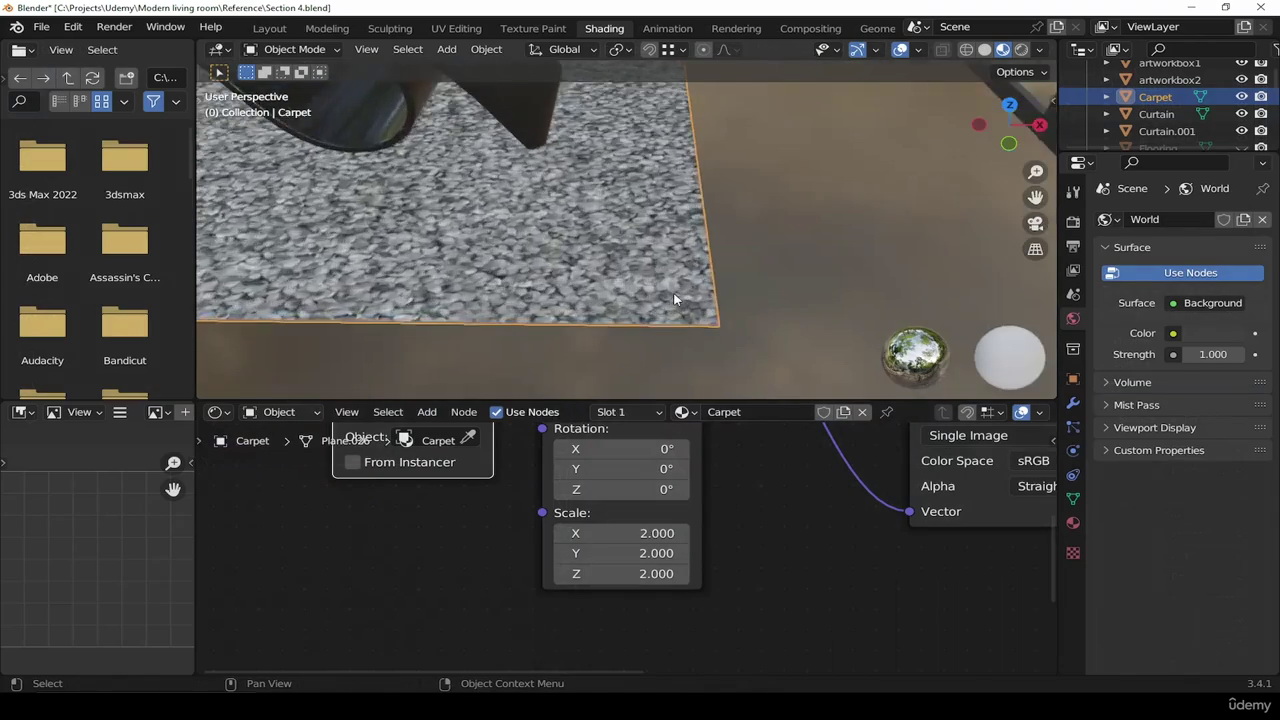Viewport: 1280px width, 720px height.
Task: Click the file browser refresh icon
Action: 92,78
